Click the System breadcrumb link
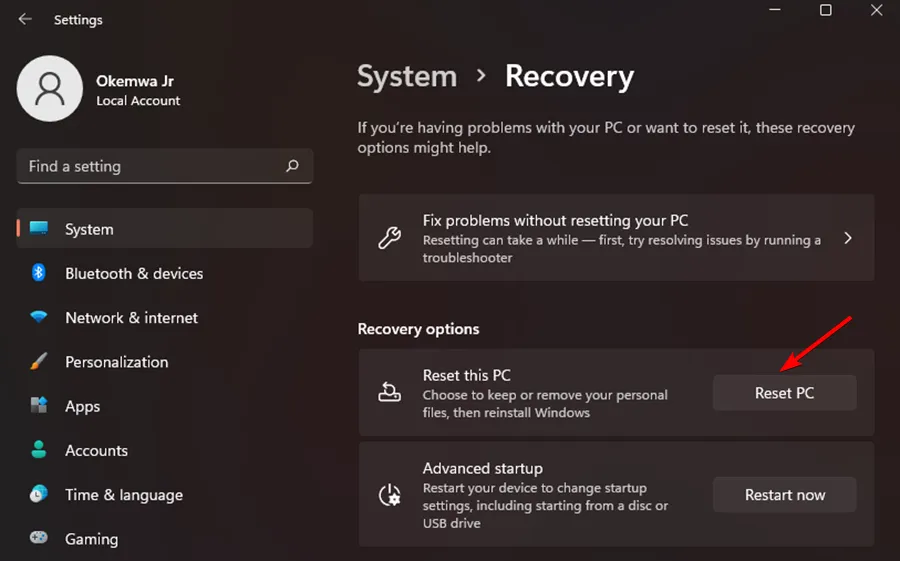Viewport: 900px width, 561px height. 409,76
